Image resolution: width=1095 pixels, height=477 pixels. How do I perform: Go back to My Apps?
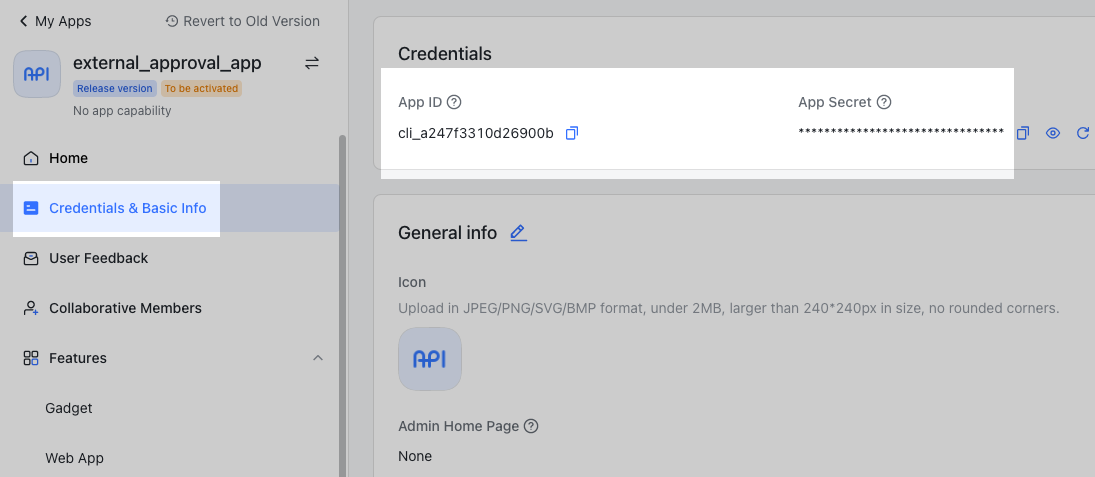pyautogui.click(x=55, y=21)
